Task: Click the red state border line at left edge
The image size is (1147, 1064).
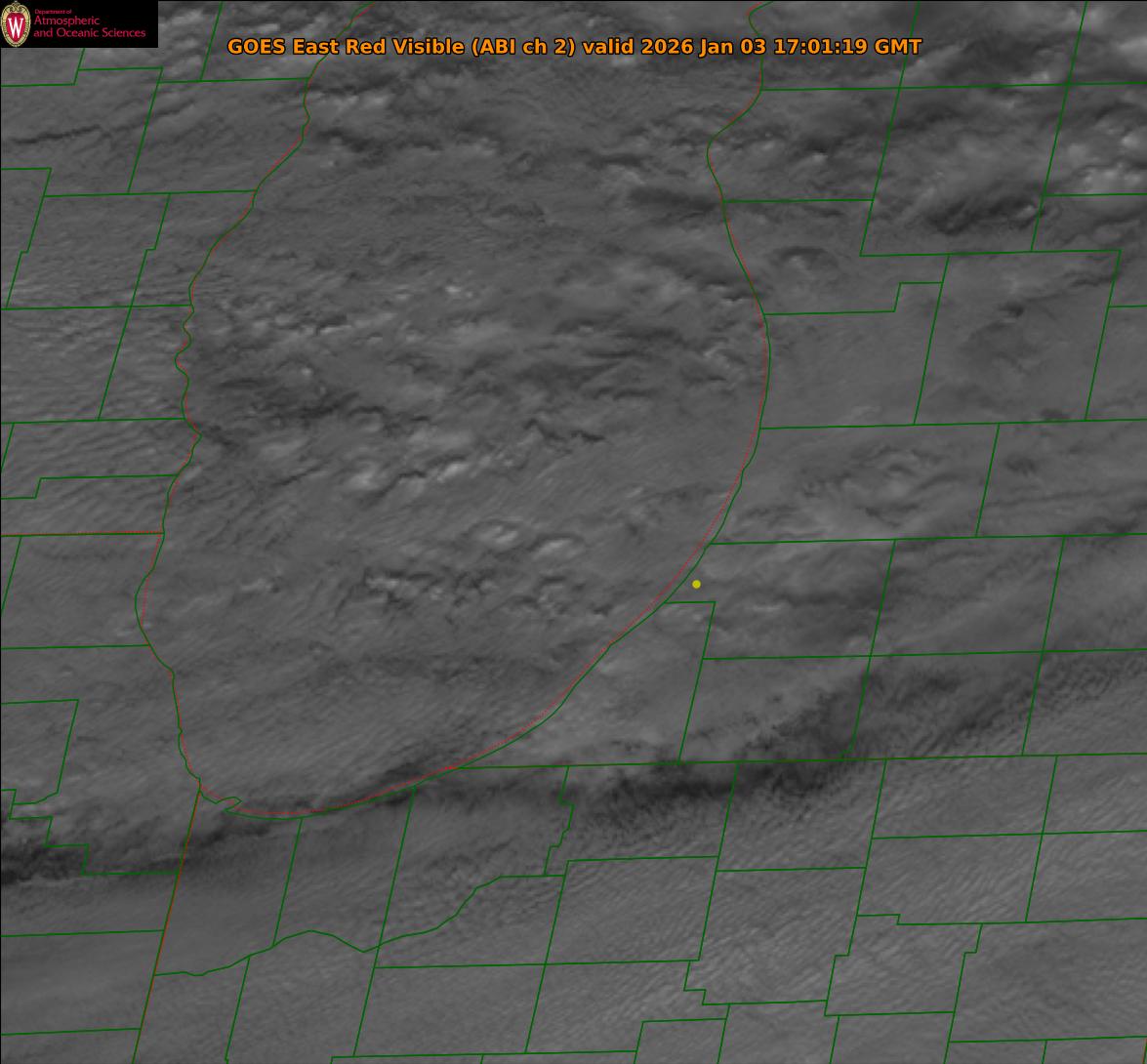Action: click(x=78, y=533)
